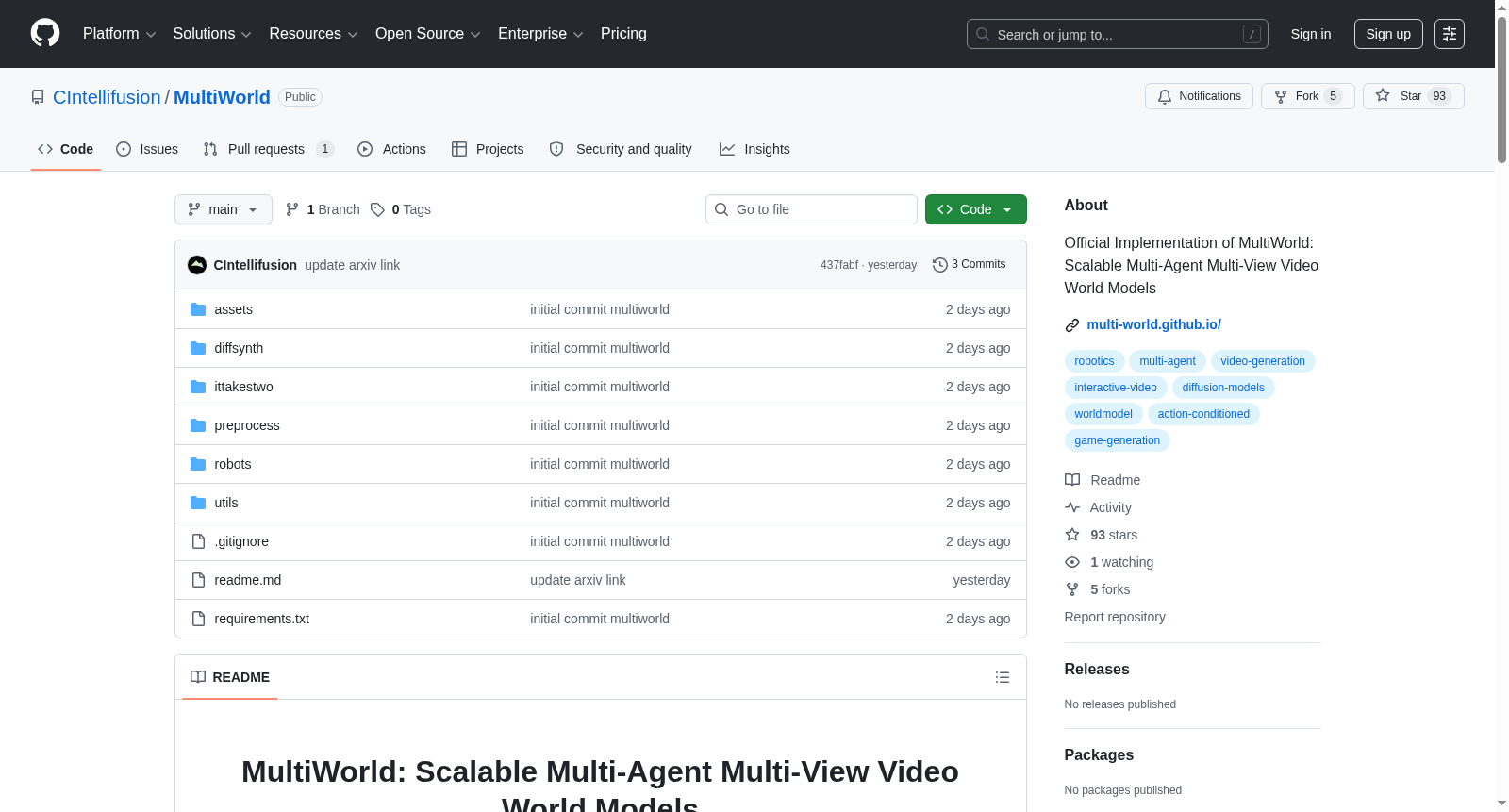Expand the Resources menu

[x=313, y=34]
